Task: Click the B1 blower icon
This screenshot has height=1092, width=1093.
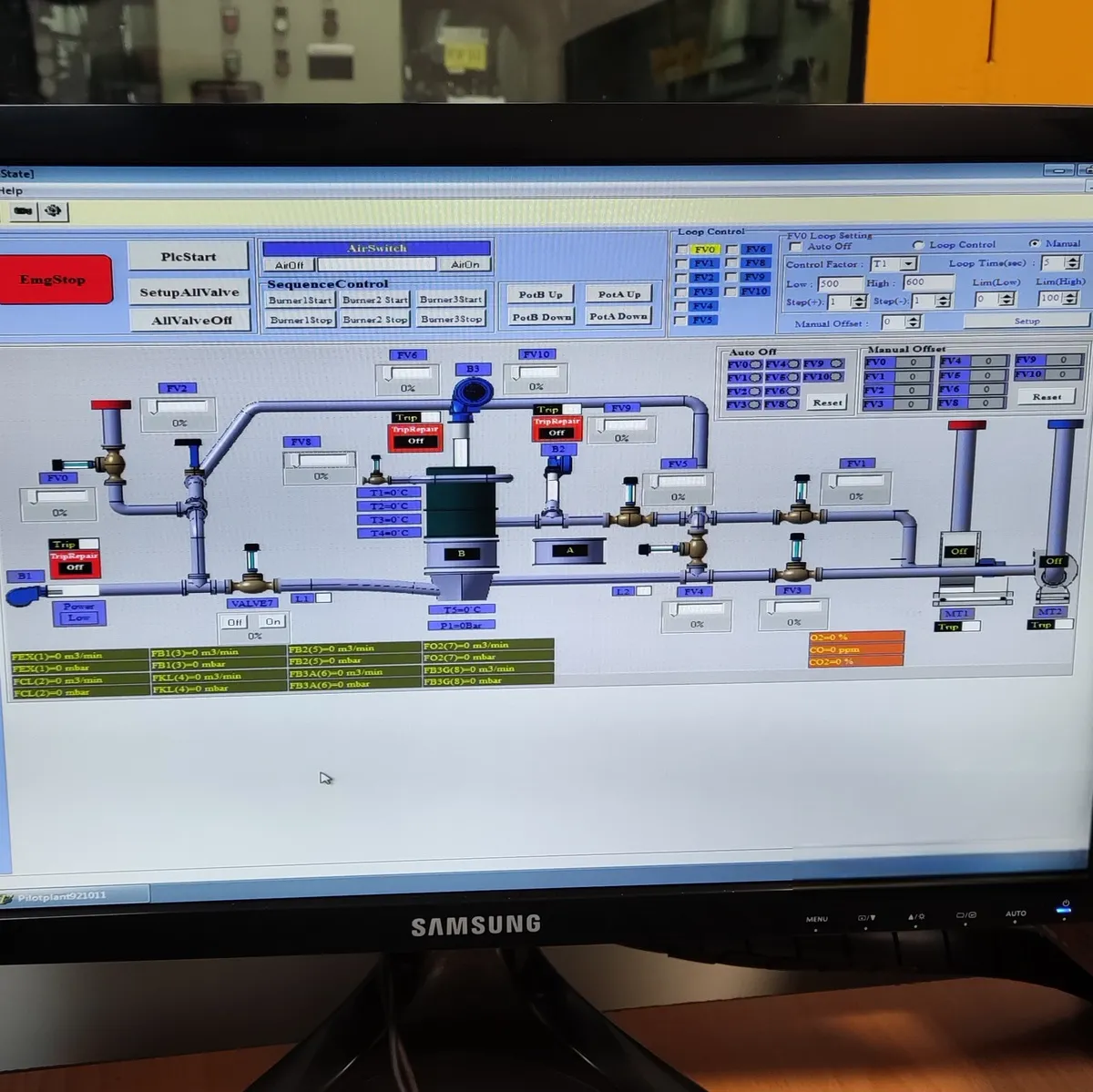Action: pos(24,596)
